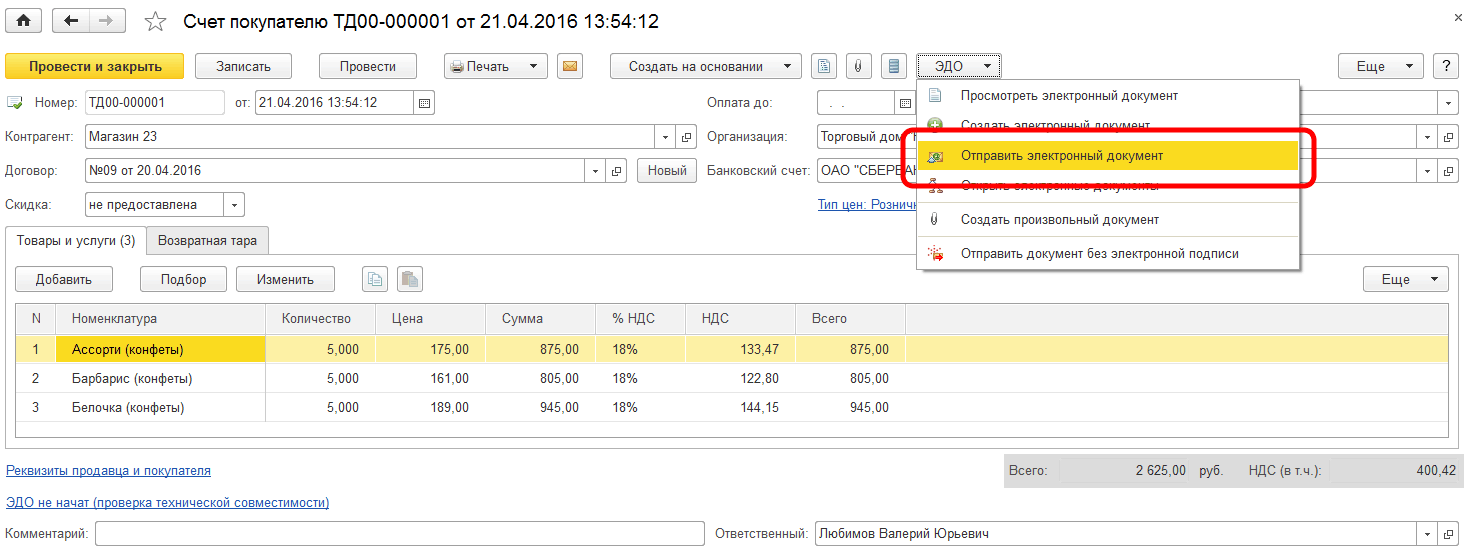This screenshot has width=1473, height=552.
Task: Click the sum cell 945,00 in Сумма column
Action: 540,408
